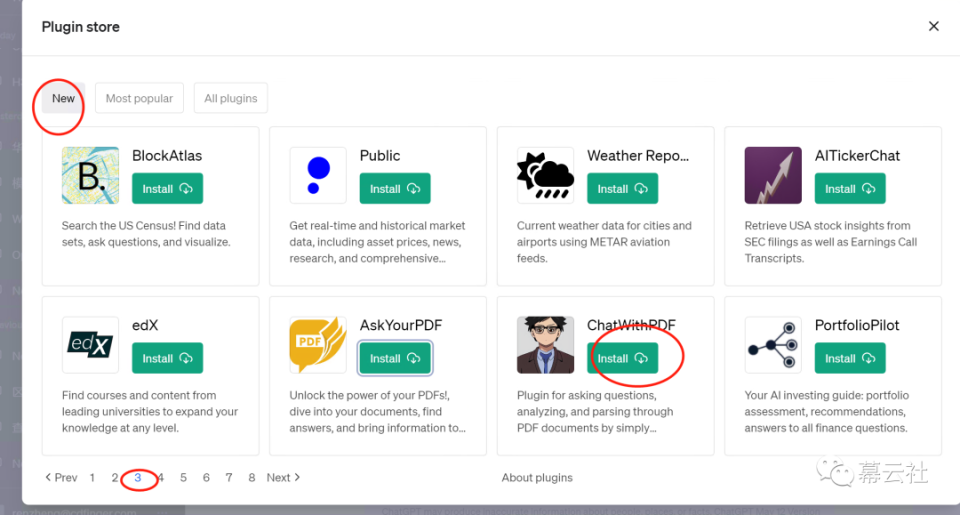Image resolution: width=960 pixels, height=515 pixels.
Task: Install the AskYourPDF plugin
Action: point(395,358)
